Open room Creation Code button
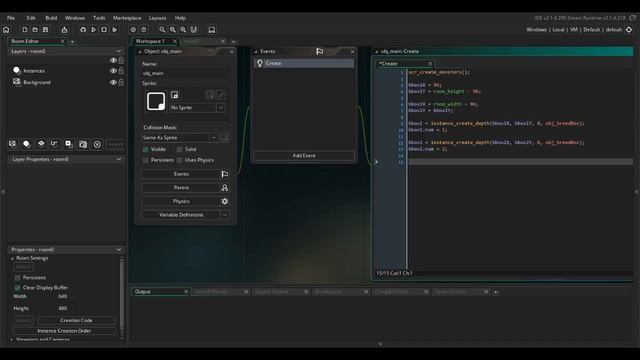Image resolution: width=640 pixels, height=360 pixels. [76, 320]
